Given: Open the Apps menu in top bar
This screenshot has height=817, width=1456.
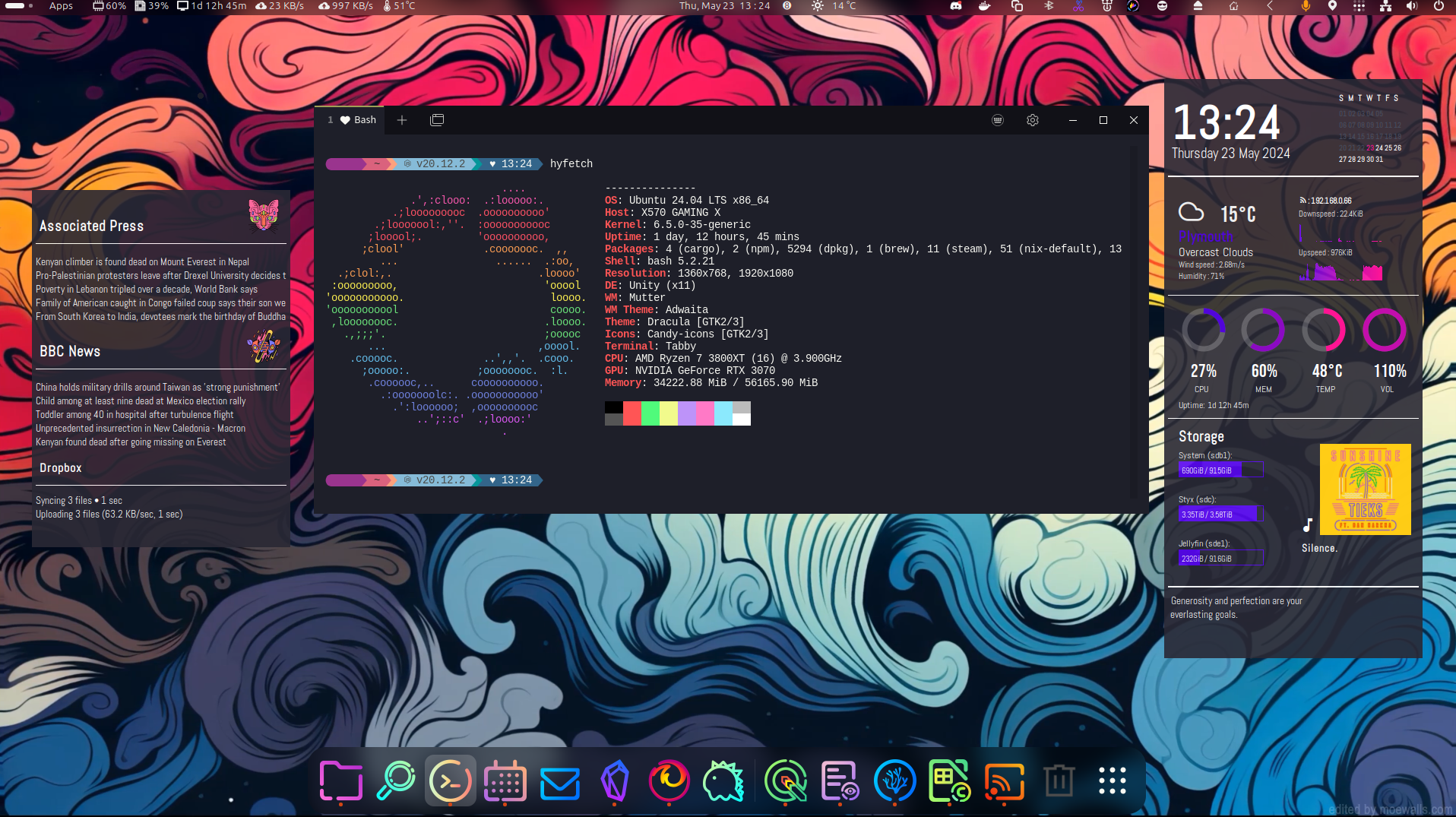Looking at the screenshot, I should click(61, 6).
